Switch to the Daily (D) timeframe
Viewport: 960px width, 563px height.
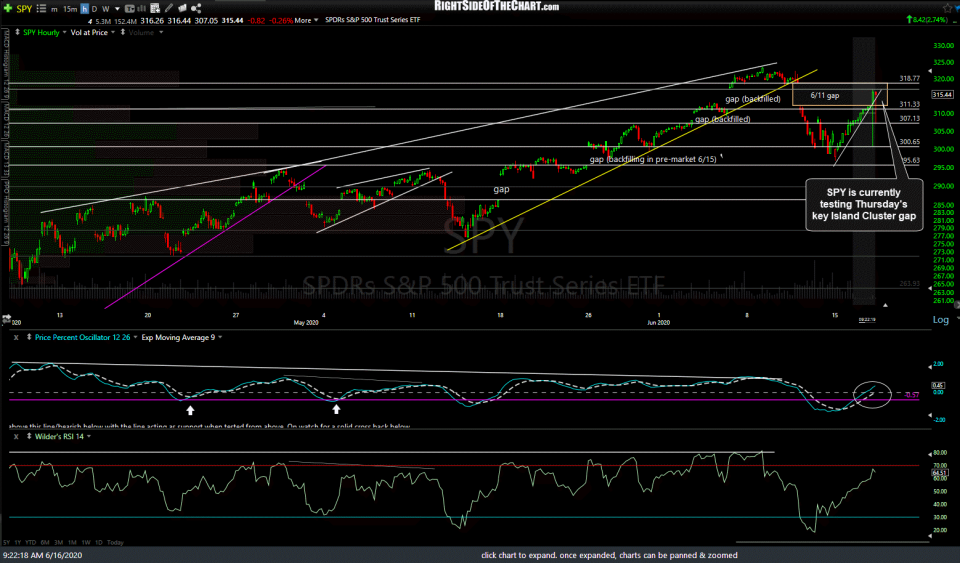click(x=94, y=9)
